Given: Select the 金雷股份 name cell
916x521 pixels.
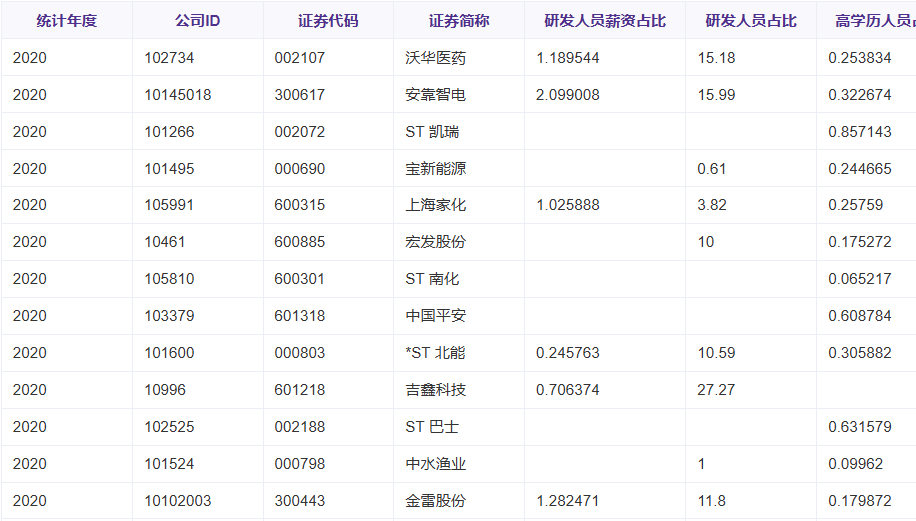Looking at the screenshot, I should [x=459, y=501].
